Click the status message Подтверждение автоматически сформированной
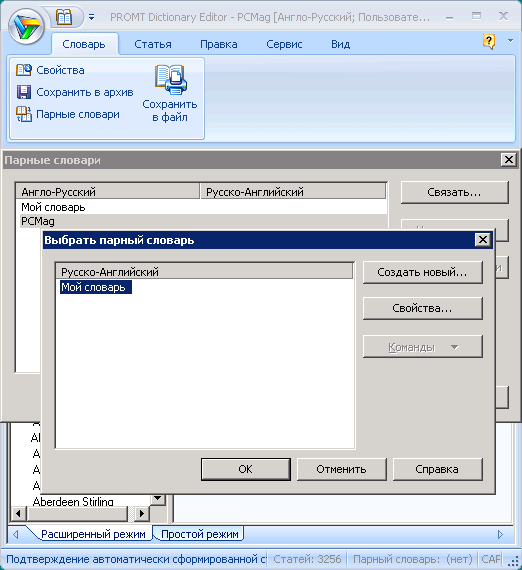This screenshot has height=570, width=522. click(136, 559)
